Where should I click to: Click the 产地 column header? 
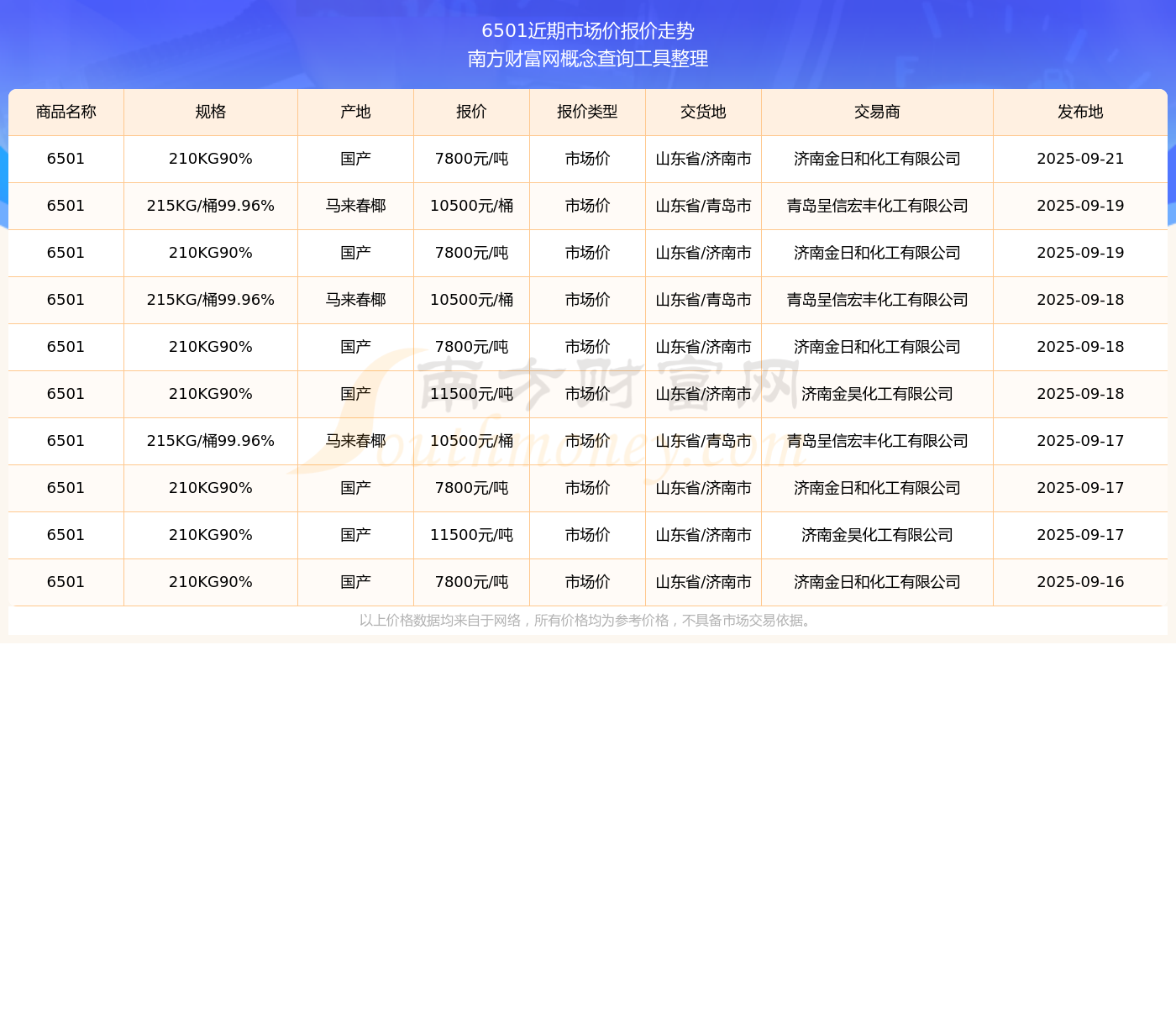tap(355, 112)
